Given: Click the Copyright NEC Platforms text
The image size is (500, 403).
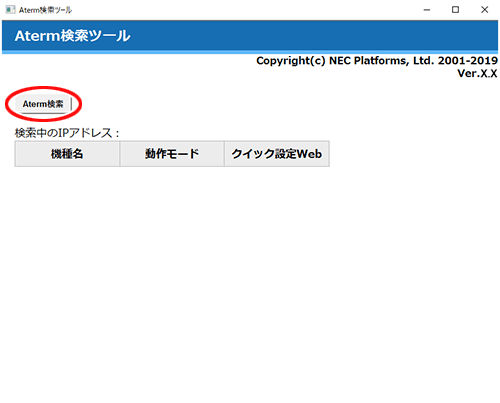Looking at the screenshot, I should (377, 61).
